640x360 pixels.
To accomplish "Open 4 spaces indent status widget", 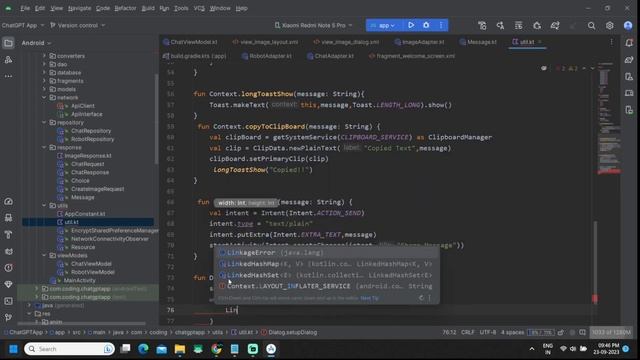I will coord(512,332).
